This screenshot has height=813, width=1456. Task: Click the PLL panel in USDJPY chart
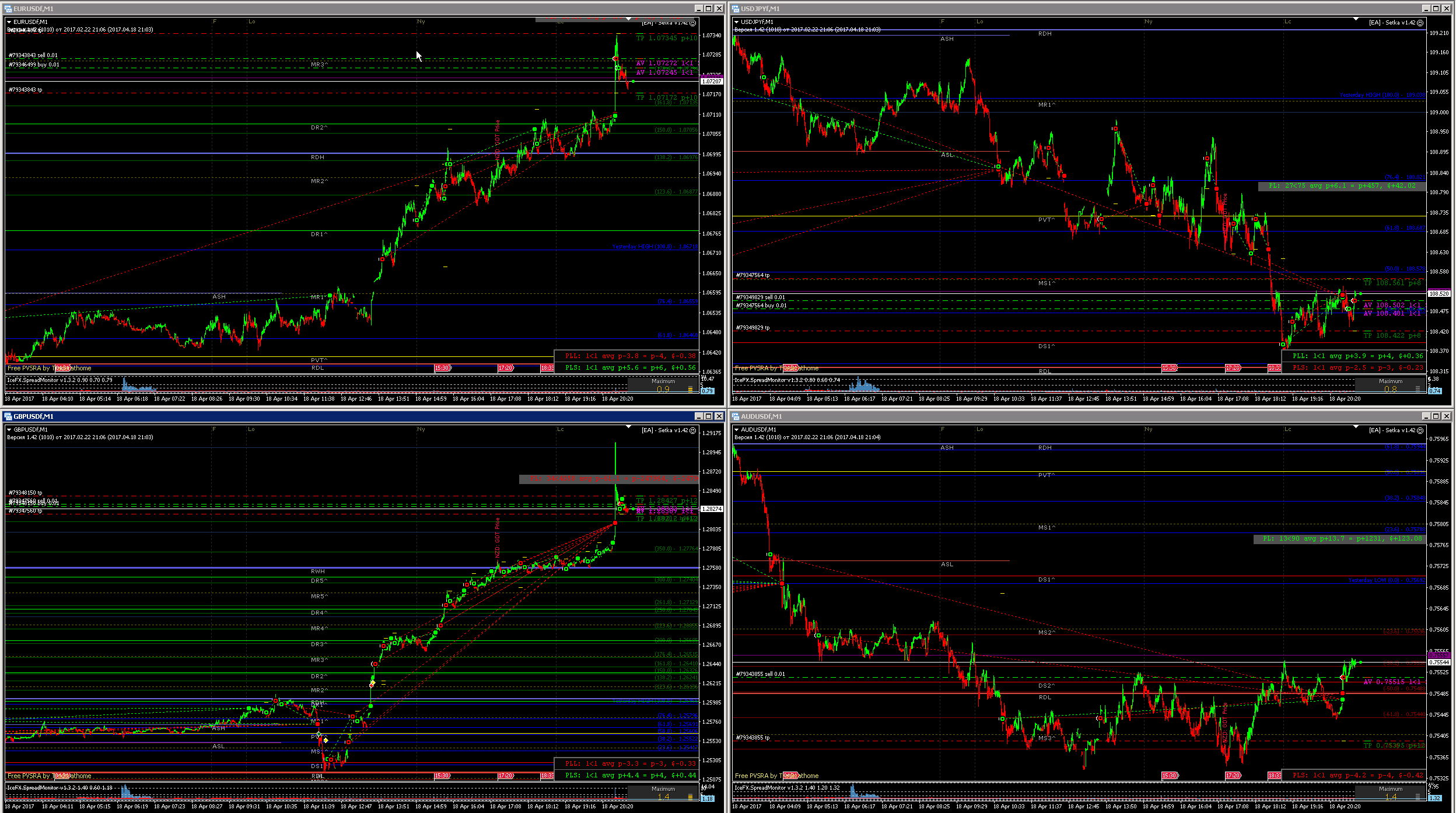[1354, 356]
